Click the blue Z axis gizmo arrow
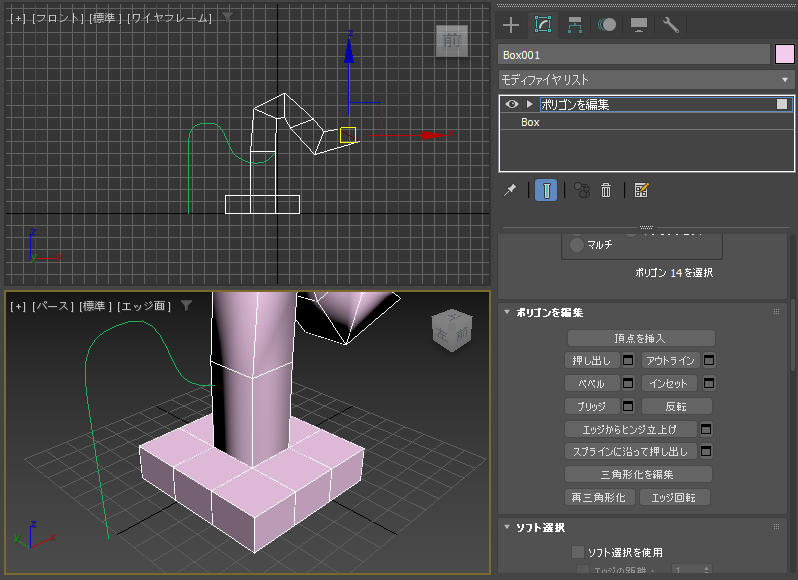The image size is (798, 580). point(349,50)
